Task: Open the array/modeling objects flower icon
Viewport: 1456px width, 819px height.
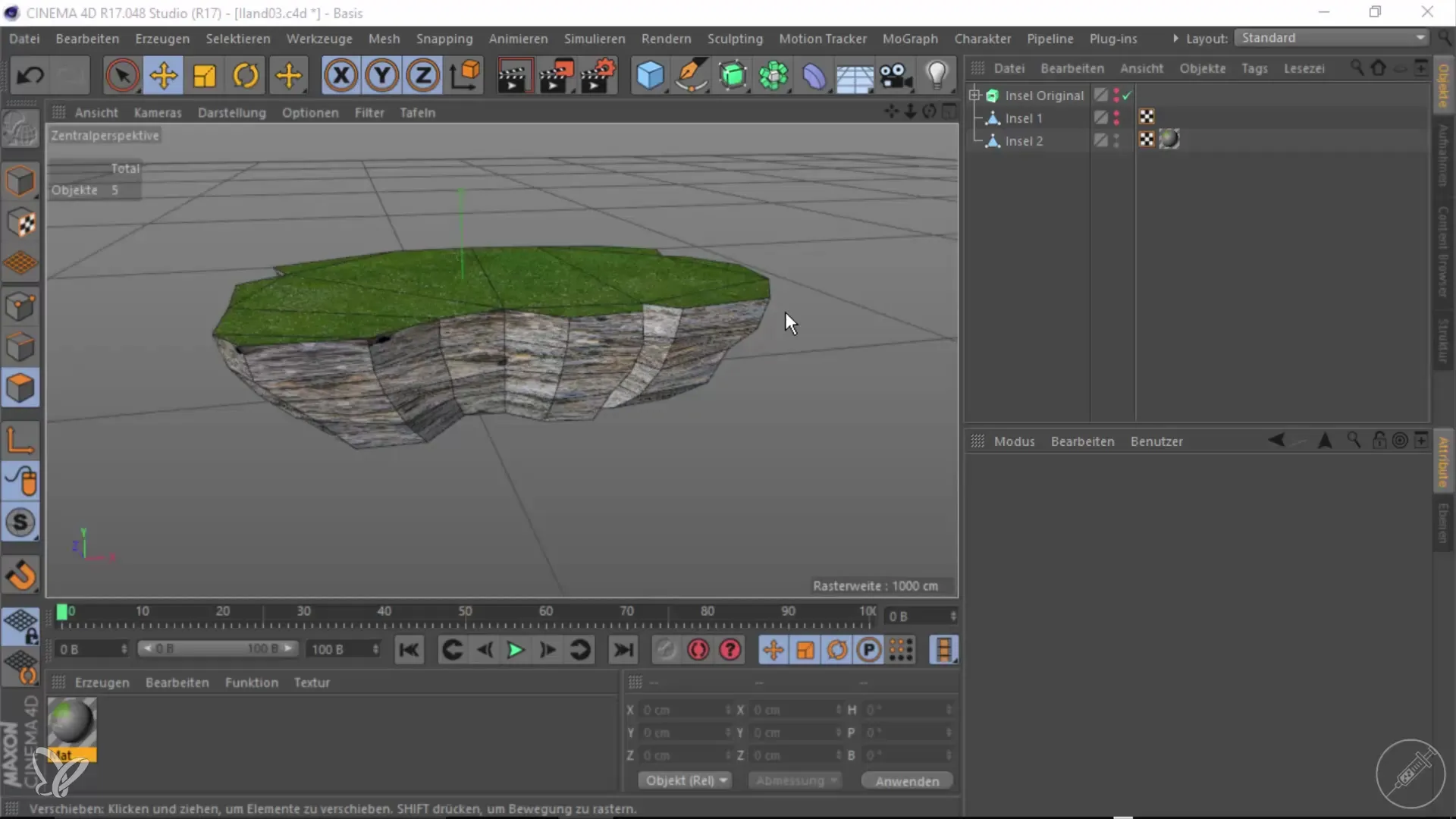Action: [773, 75]
